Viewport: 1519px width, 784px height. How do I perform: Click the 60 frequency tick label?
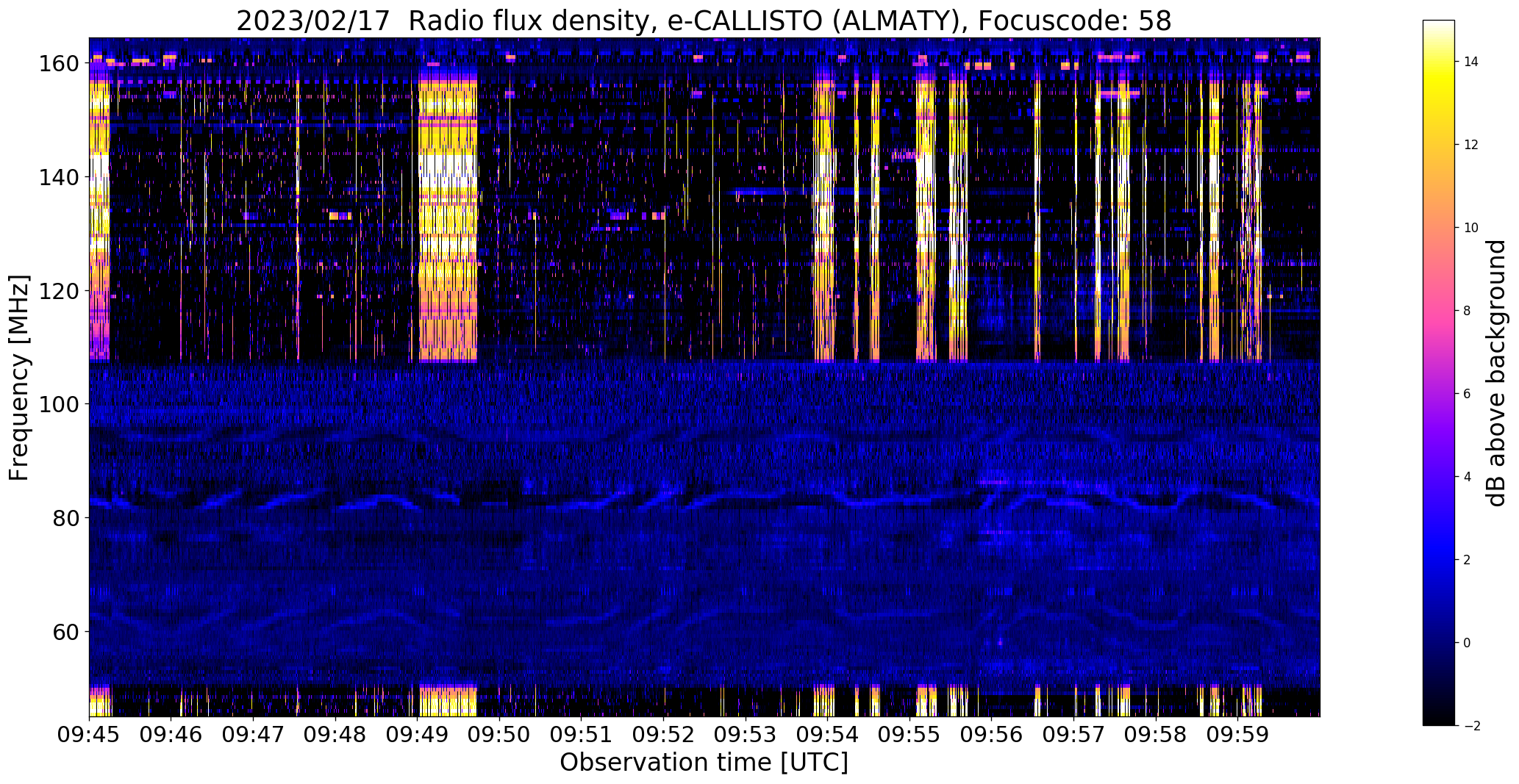pos(67,631)
